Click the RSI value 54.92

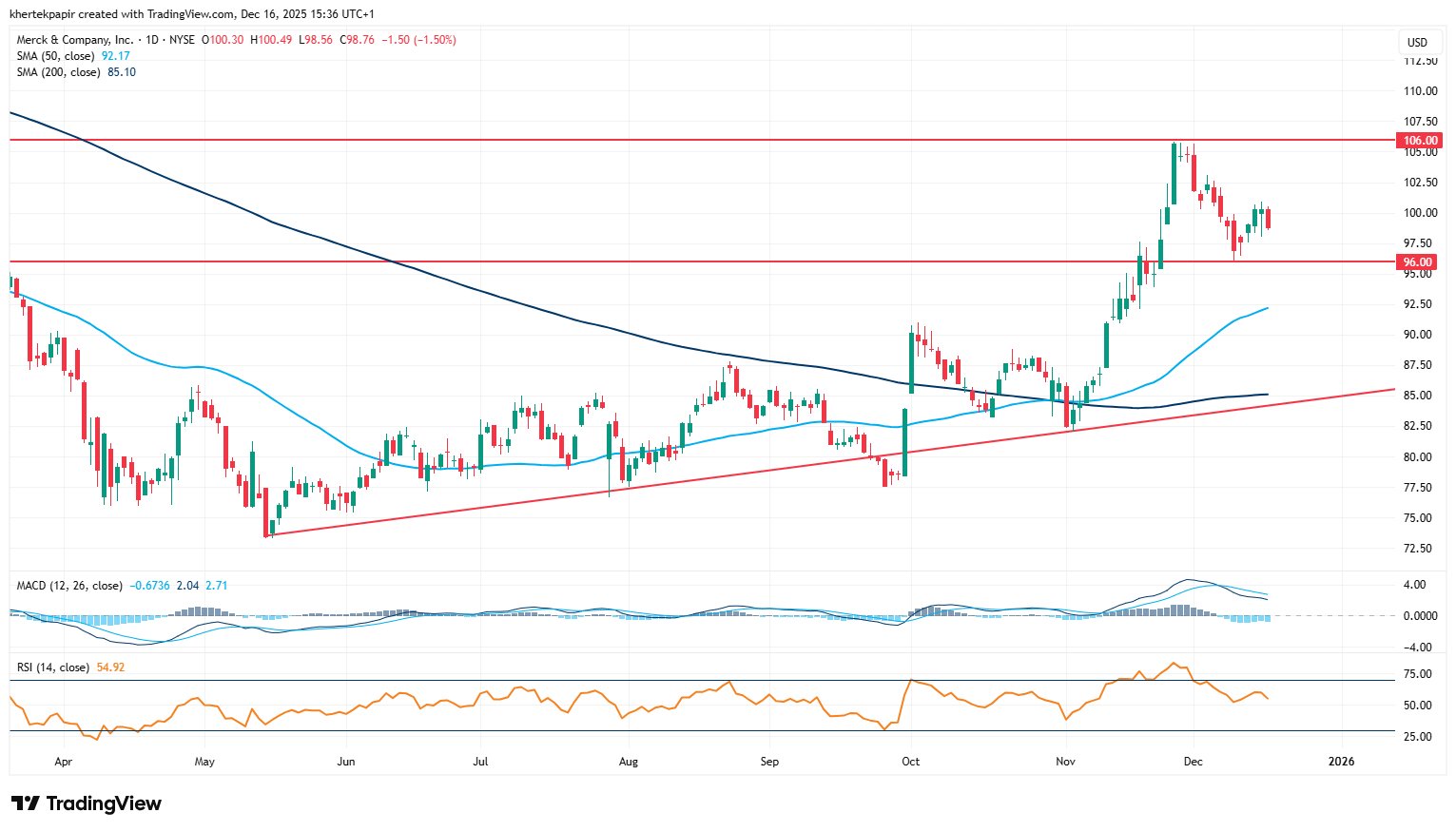pos(110,668)
